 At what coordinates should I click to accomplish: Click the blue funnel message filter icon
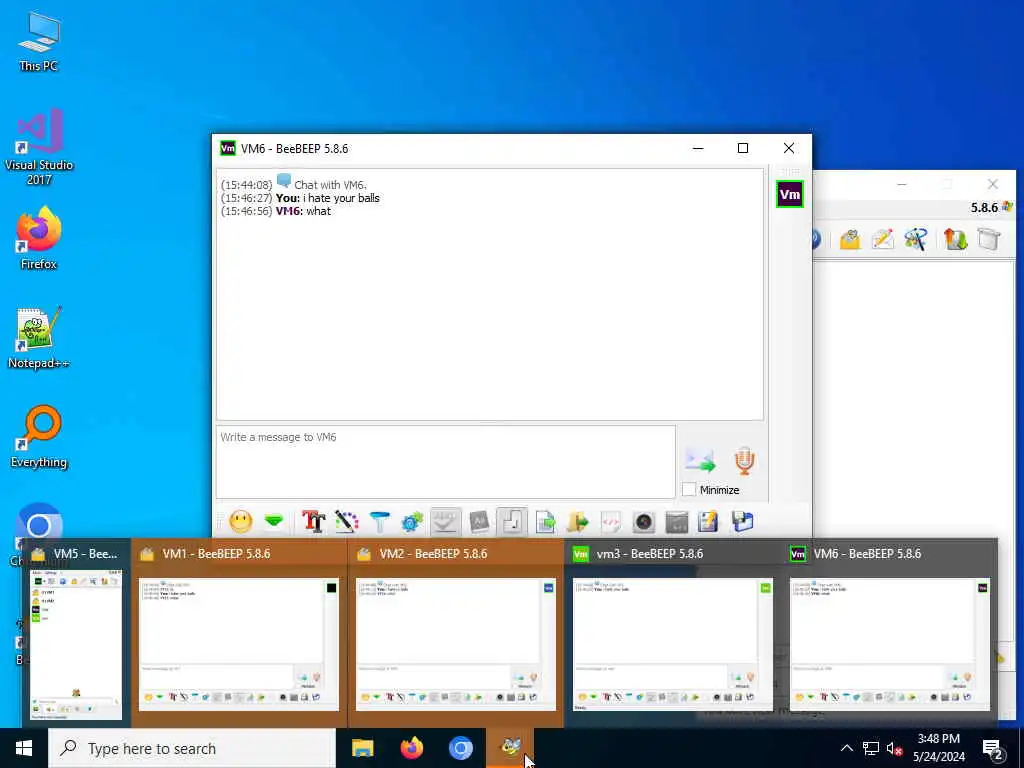tap(379, 522)
